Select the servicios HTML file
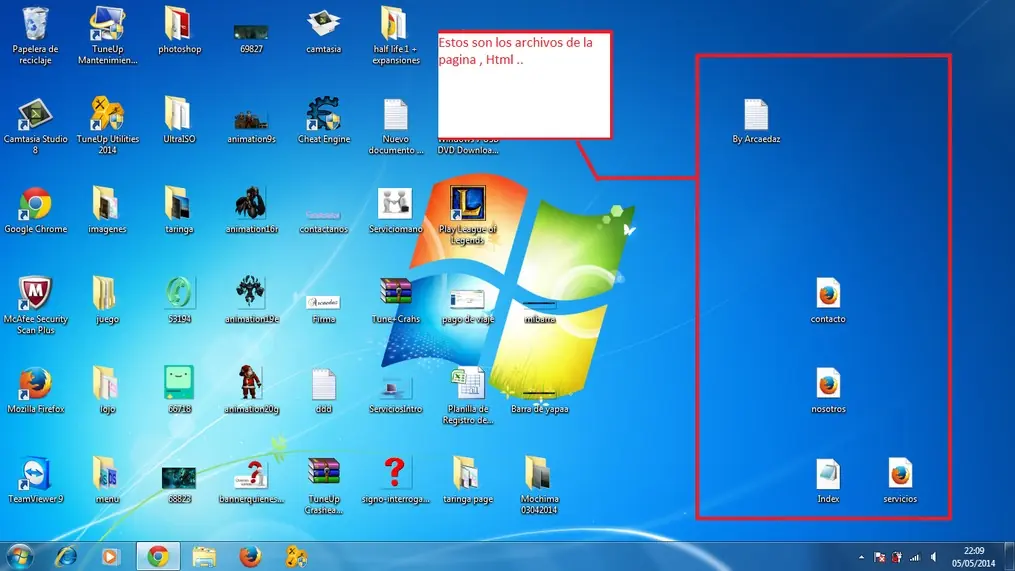 (900, 475)
